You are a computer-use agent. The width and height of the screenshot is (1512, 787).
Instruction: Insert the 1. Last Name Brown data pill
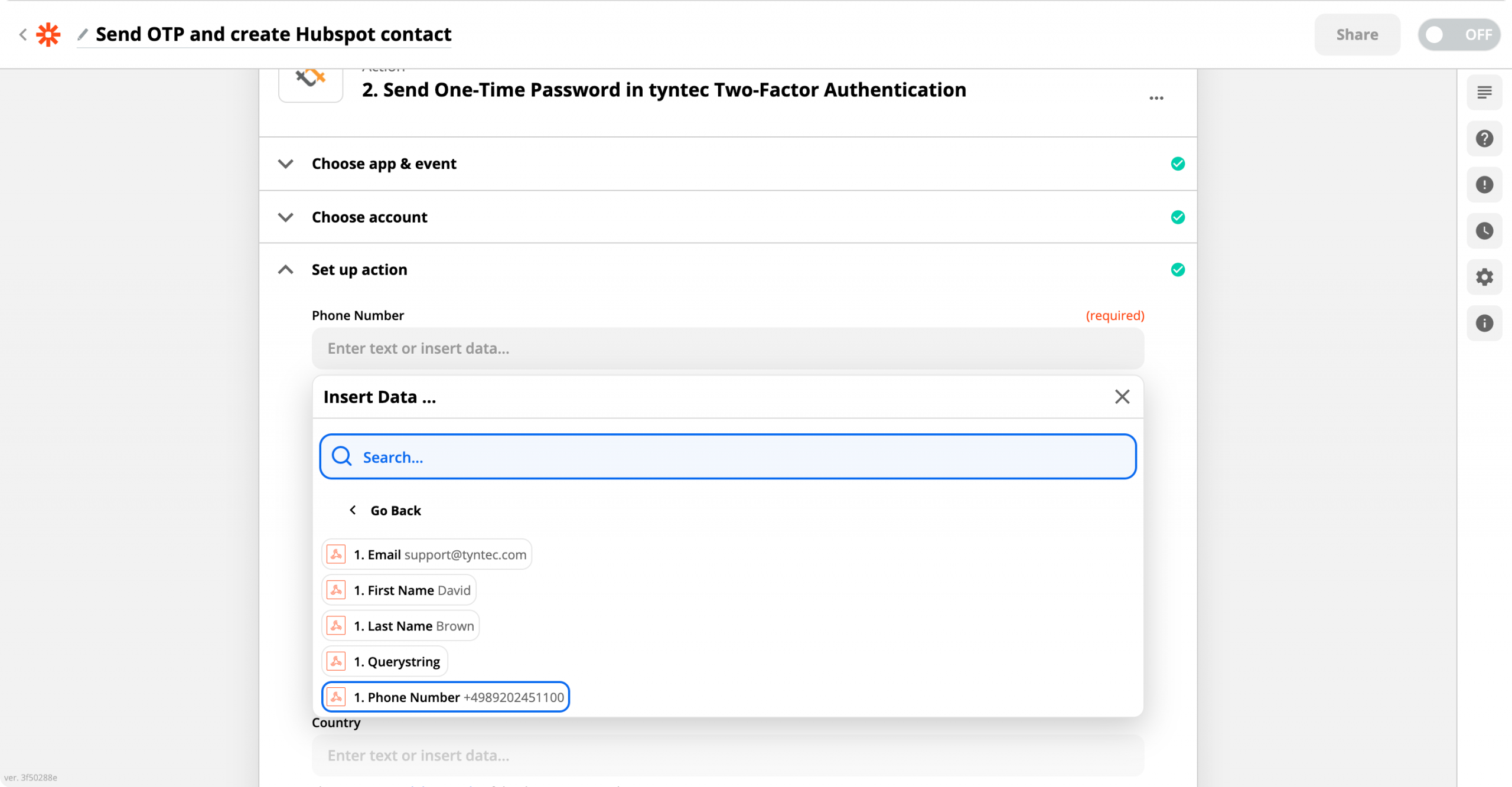(400, 626)
